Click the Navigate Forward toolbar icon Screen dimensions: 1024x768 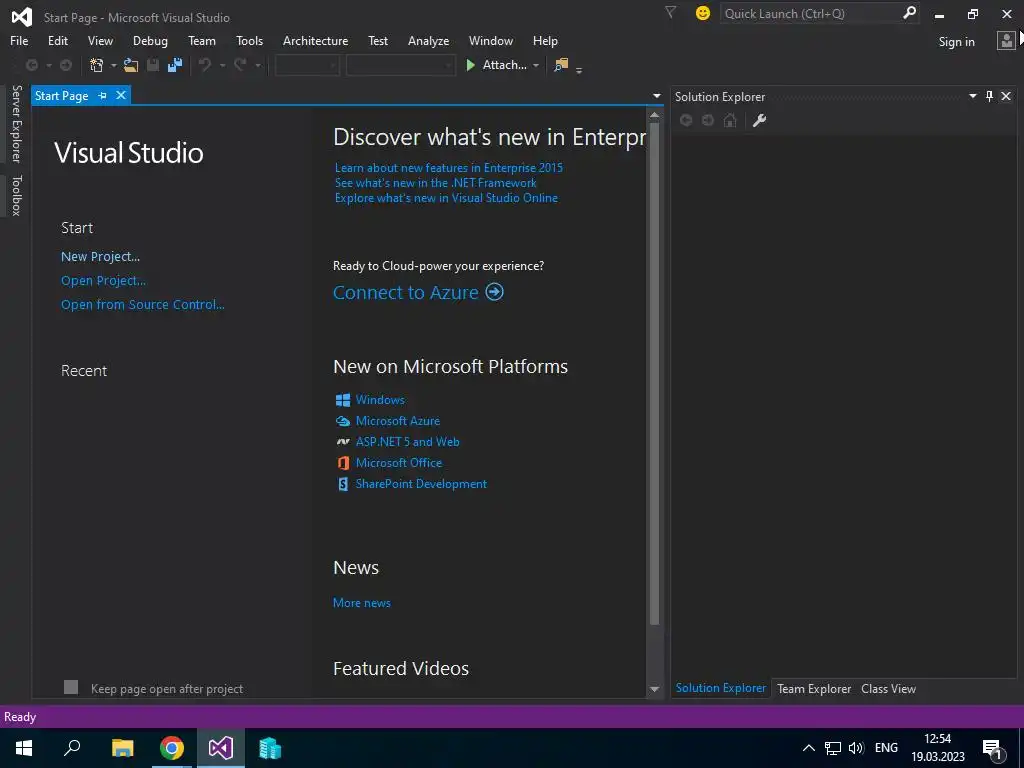point(66,65)
